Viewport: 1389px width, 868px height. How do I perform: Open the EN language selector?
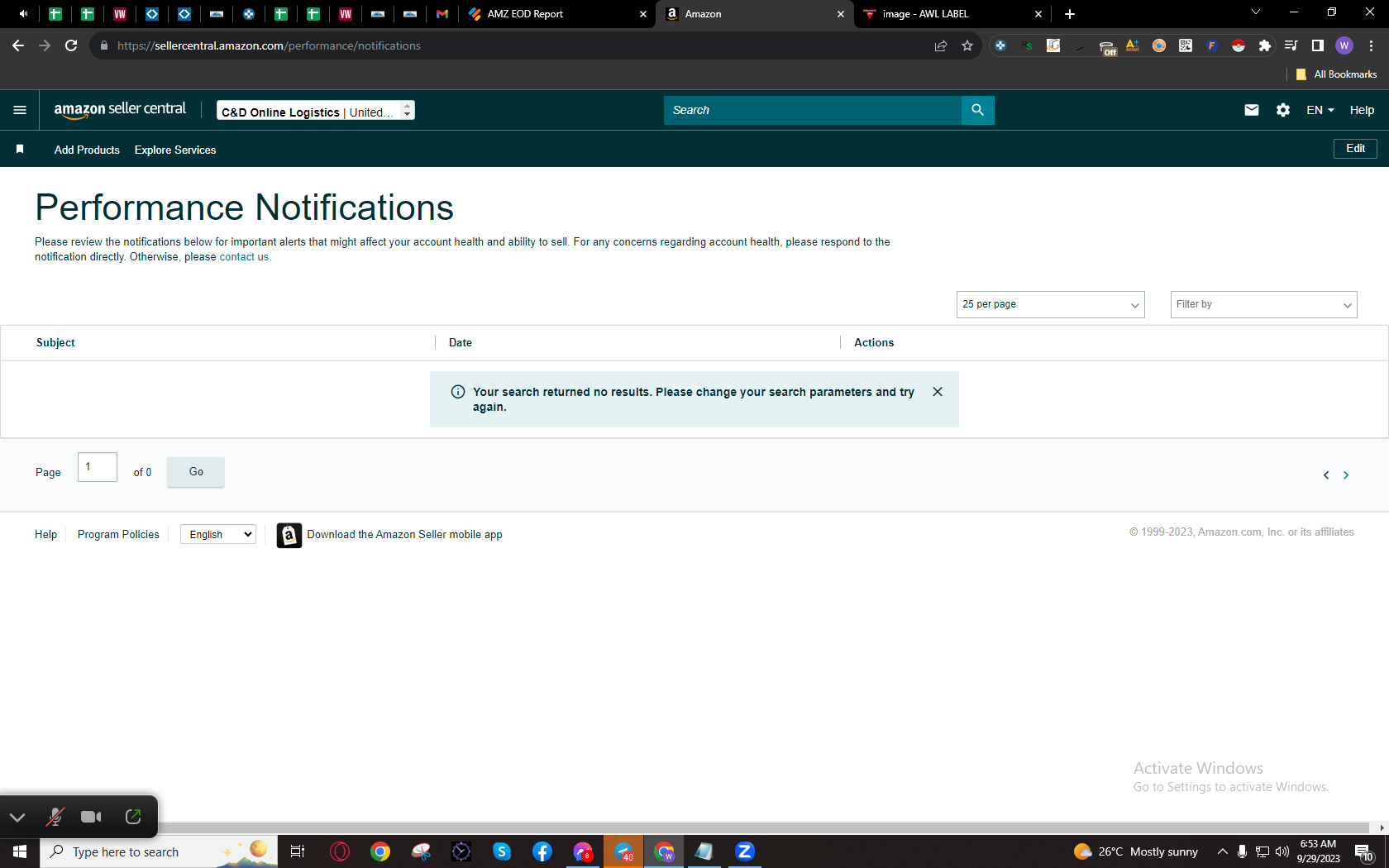(1320, 110)
